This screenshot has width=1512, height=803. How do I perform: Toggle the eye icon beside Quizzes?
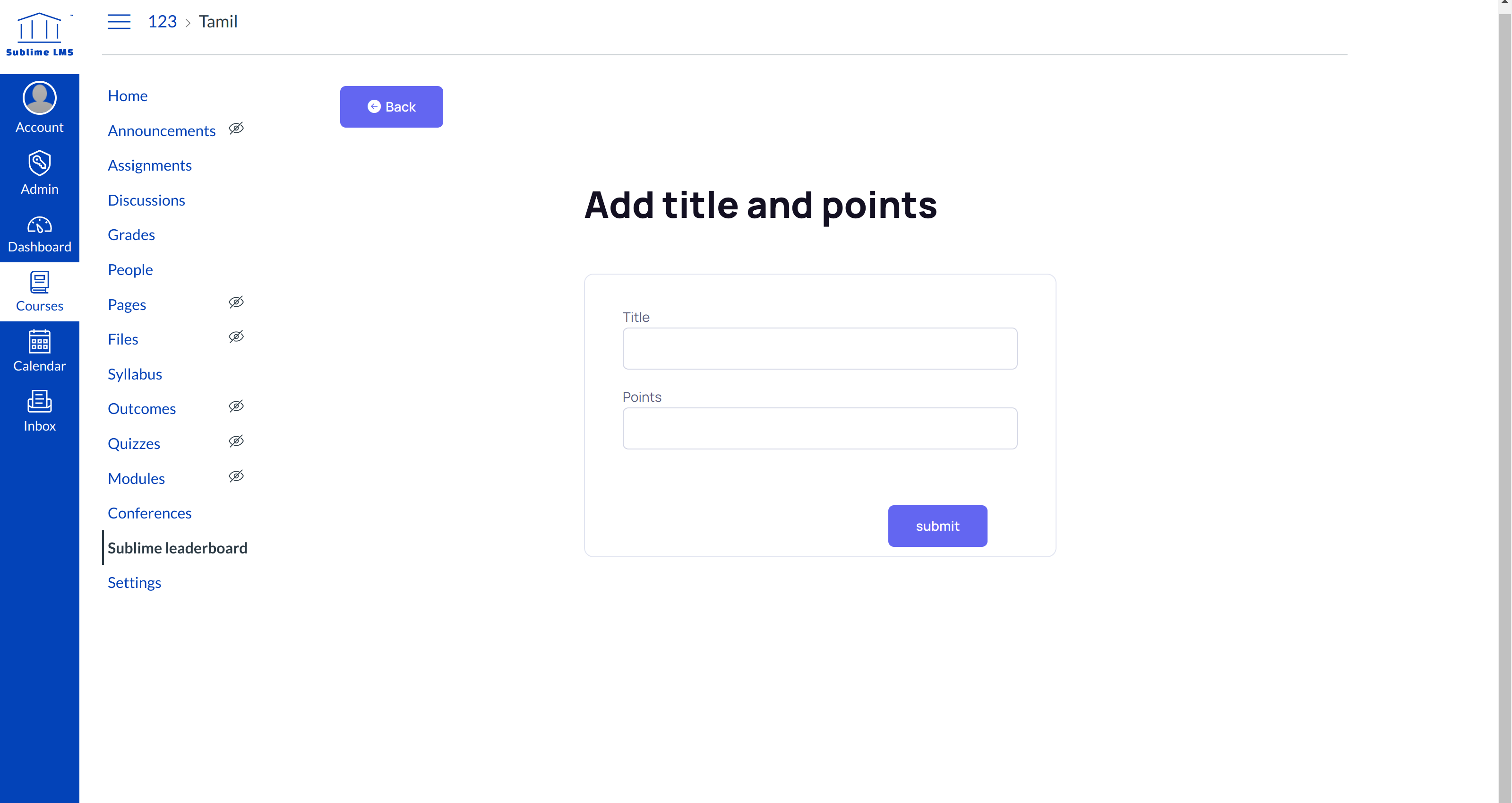click(x=236, y=441)
